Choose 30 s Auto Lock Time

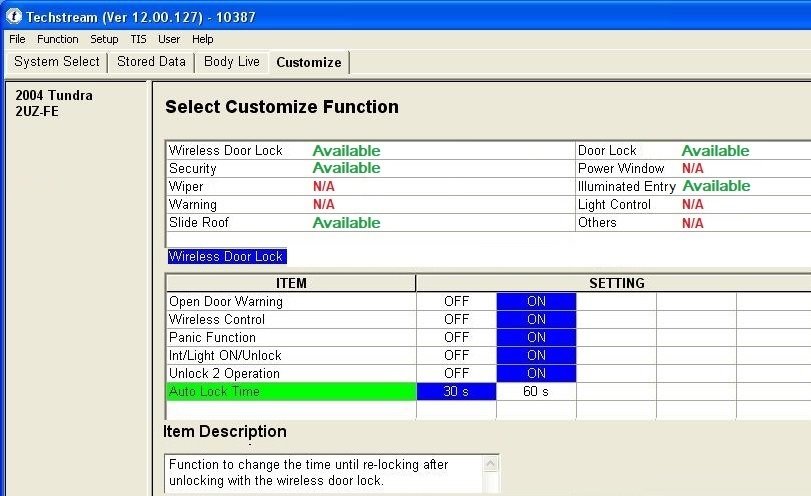(456, 392)
